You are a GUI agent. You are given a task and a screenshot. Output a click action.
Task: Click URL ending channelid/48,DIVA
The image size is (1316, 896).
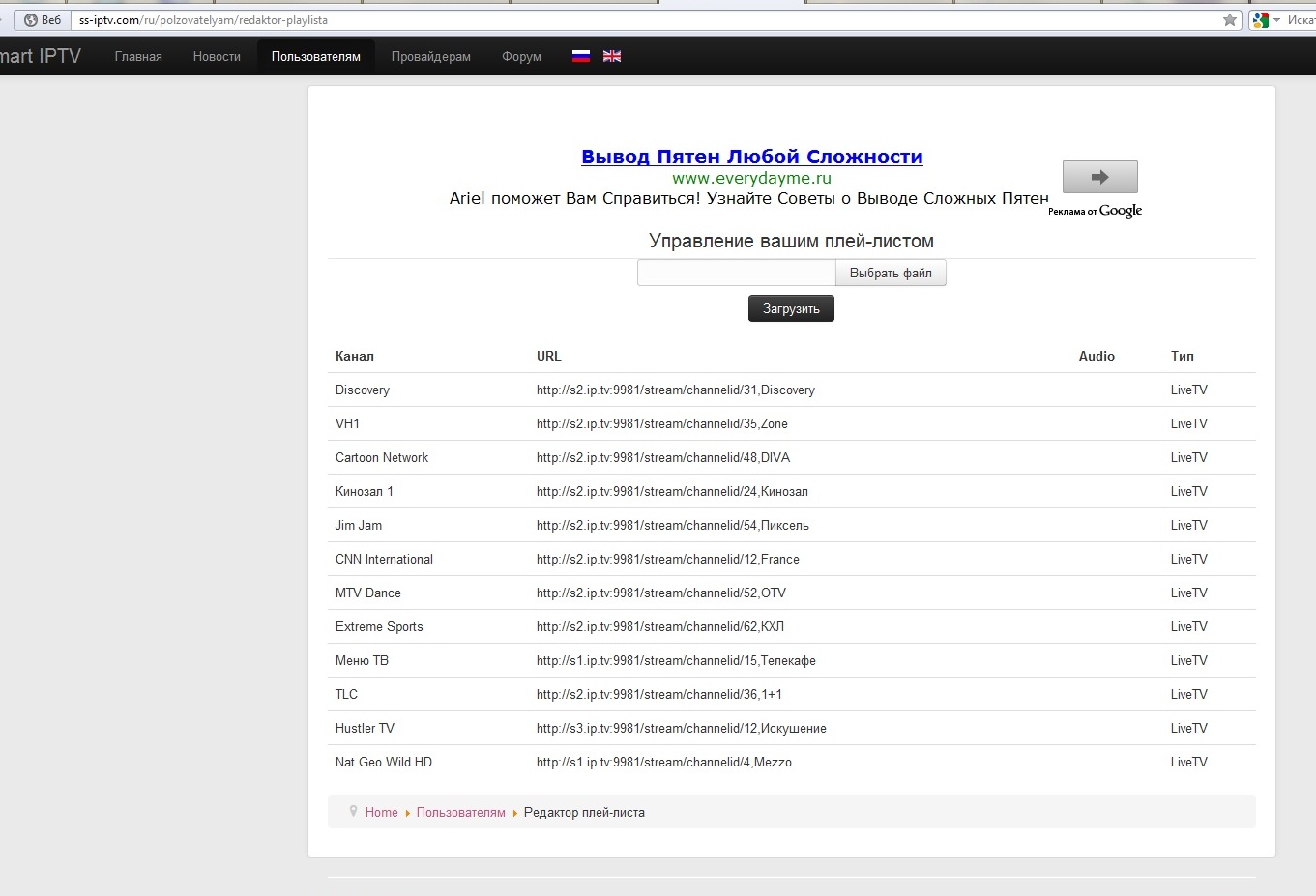pyautogui.click(x=663, y=457)
